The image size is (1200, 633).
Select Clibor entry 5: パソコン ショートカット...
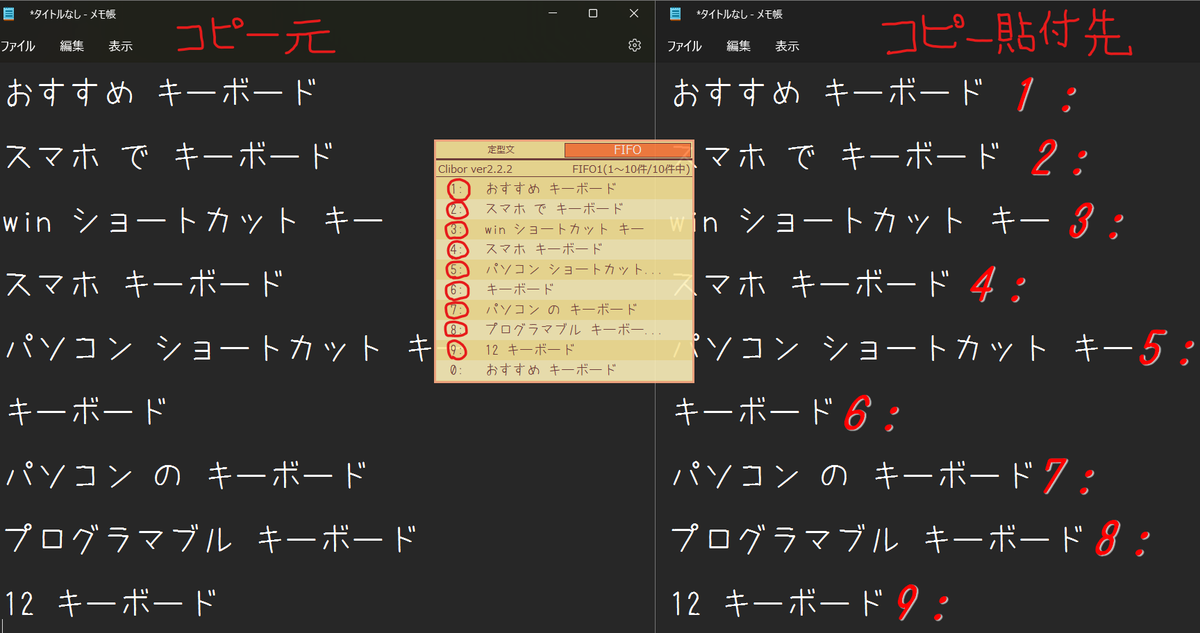click(x=564, y=269)
